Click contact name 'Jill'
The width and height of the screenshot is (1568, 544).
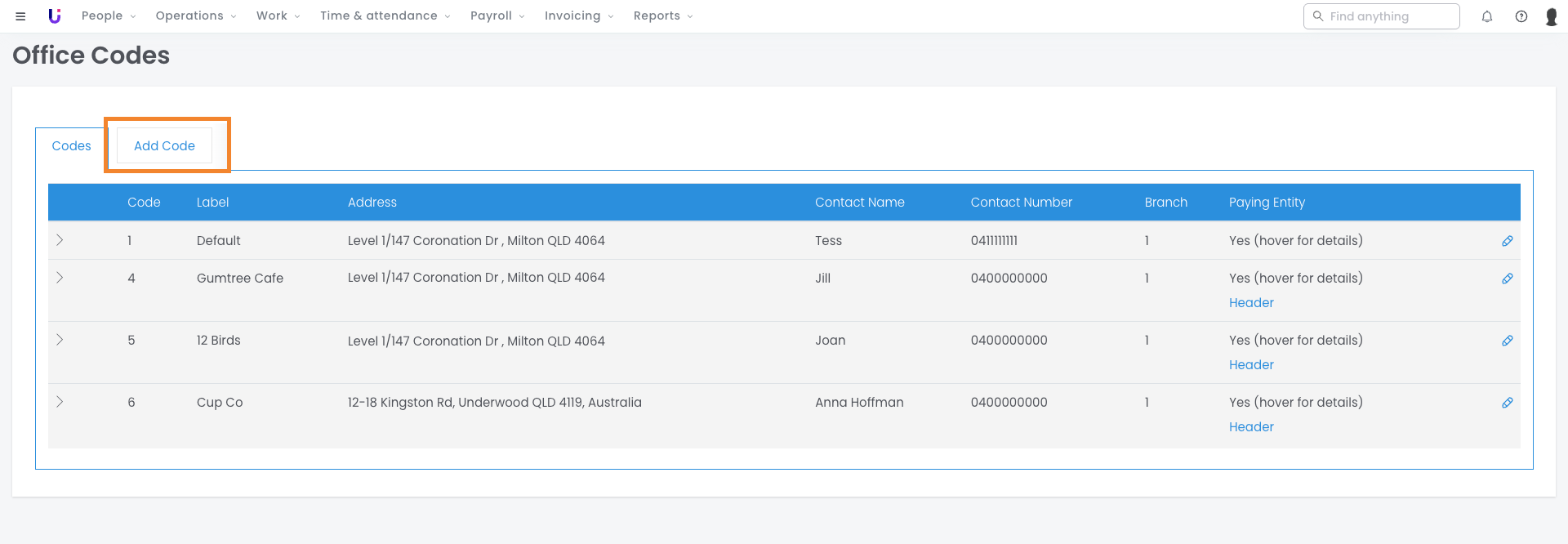click(822, 279)
